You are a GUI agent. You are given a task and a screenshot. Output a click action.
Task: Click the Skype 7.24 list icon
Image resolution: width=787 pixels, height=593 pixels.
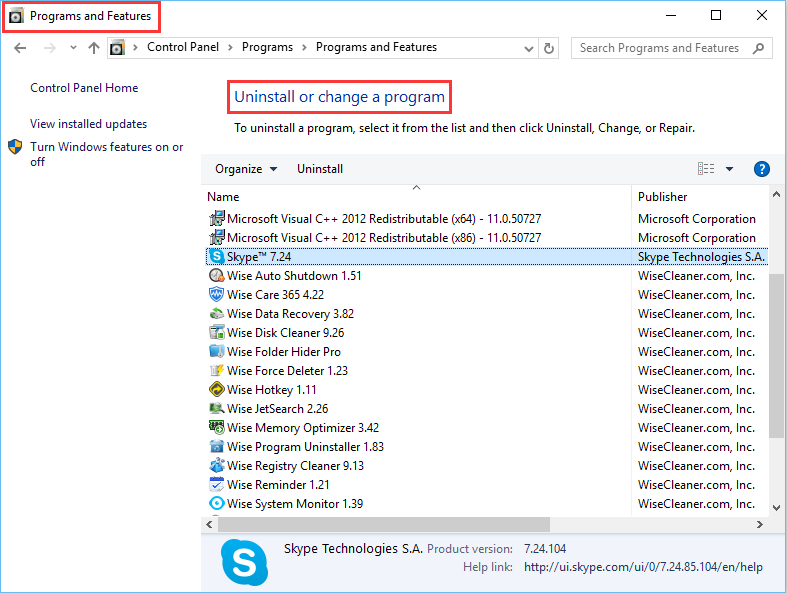(x=217, y=257)
